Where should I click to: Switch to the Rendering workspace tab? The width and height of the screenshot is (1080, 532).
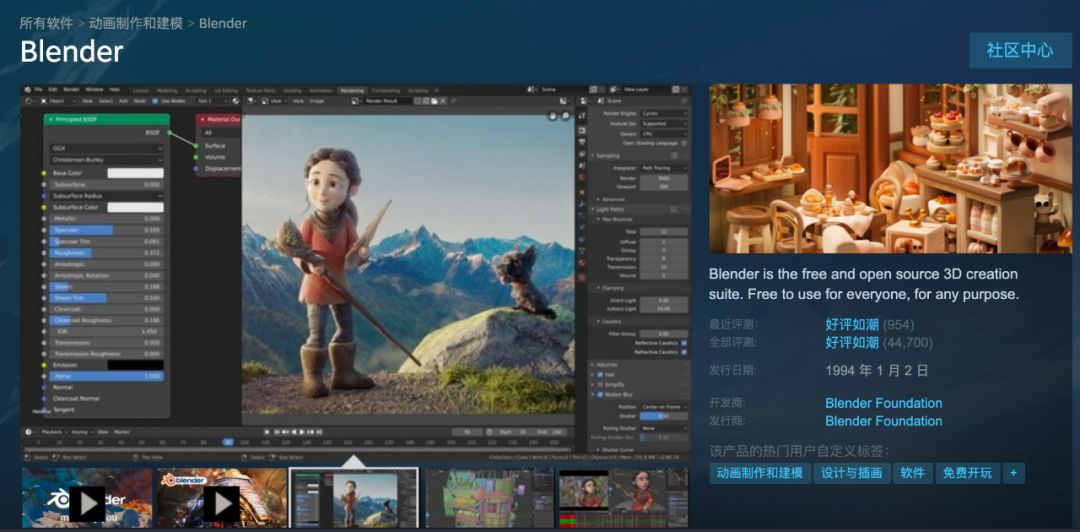click(352, 90)
